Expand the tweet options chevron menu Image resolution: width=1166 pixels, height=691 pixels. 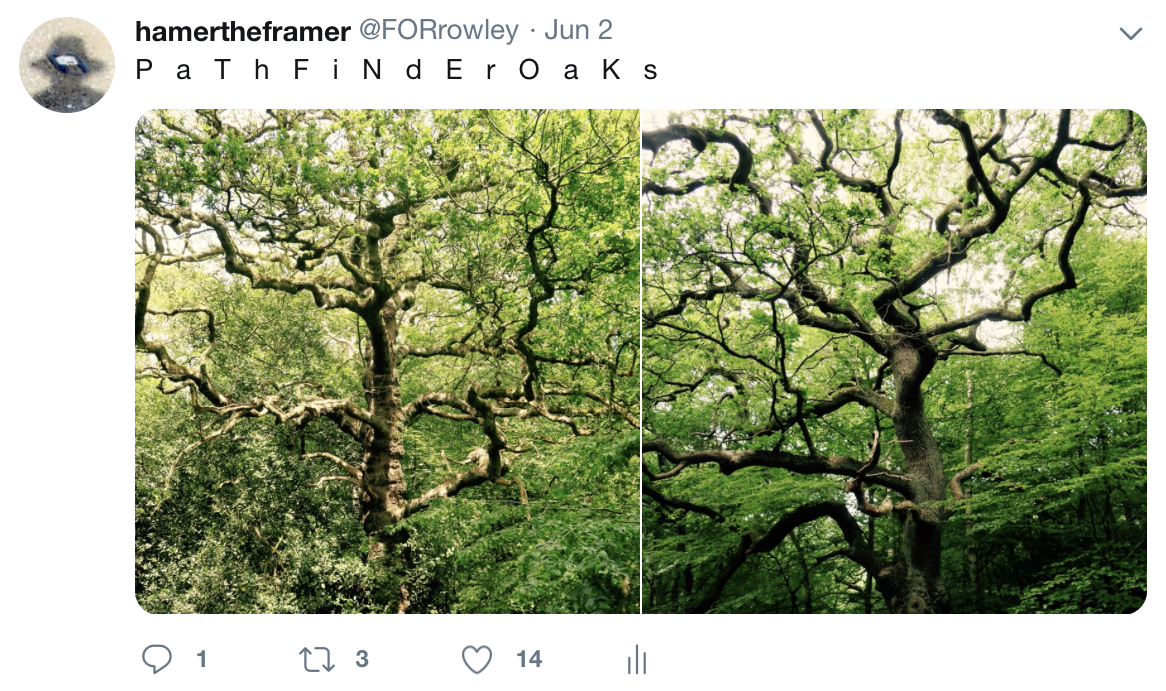[x=1130, y=33]
